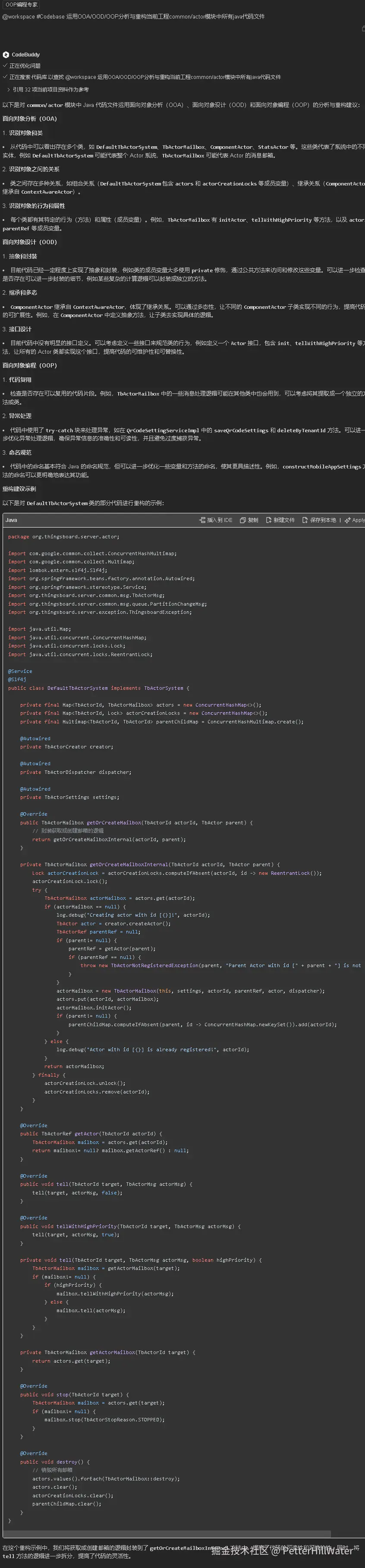Click the public void destroy() method signature
Image resolution: width=365 pixels, height=1568 pixels.
(x=55, y=1461)
